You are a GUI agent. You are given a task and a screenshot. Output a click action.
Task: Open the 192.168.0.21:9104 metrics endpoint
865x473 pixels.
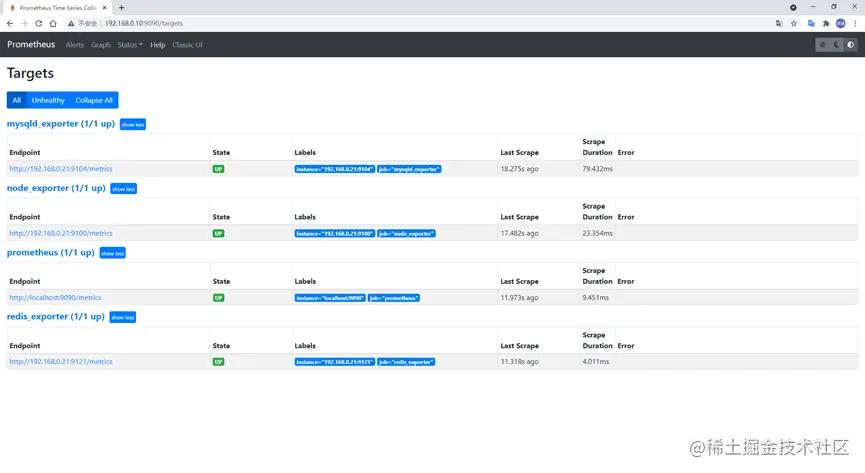(61, 169)
